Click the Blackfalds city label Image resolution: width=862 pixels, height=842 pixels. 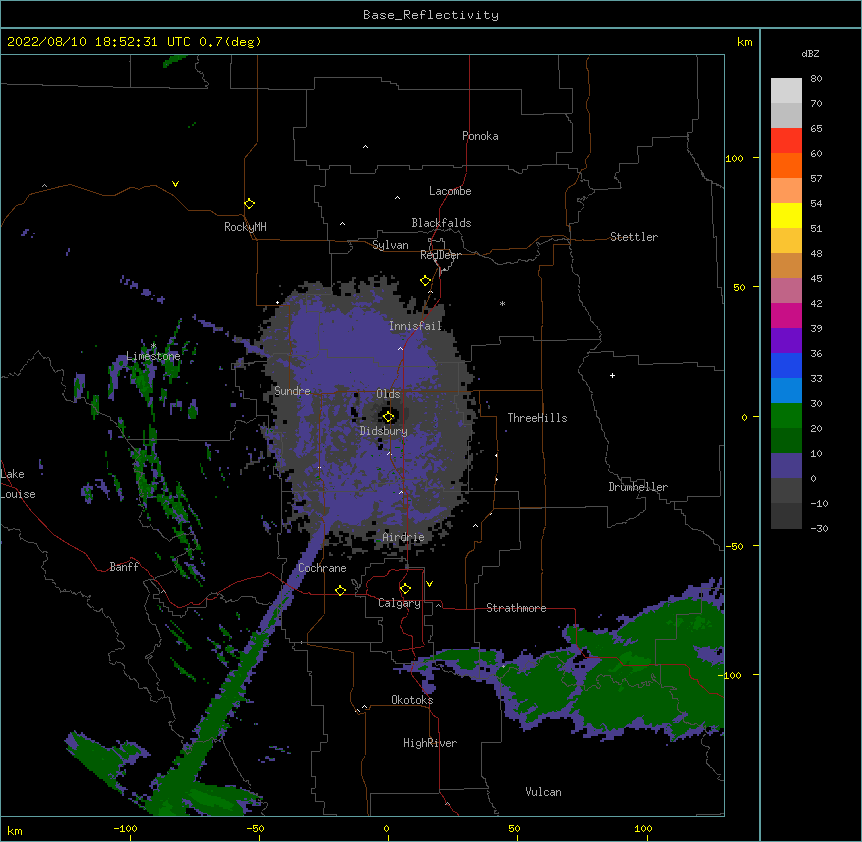(441, 223)
